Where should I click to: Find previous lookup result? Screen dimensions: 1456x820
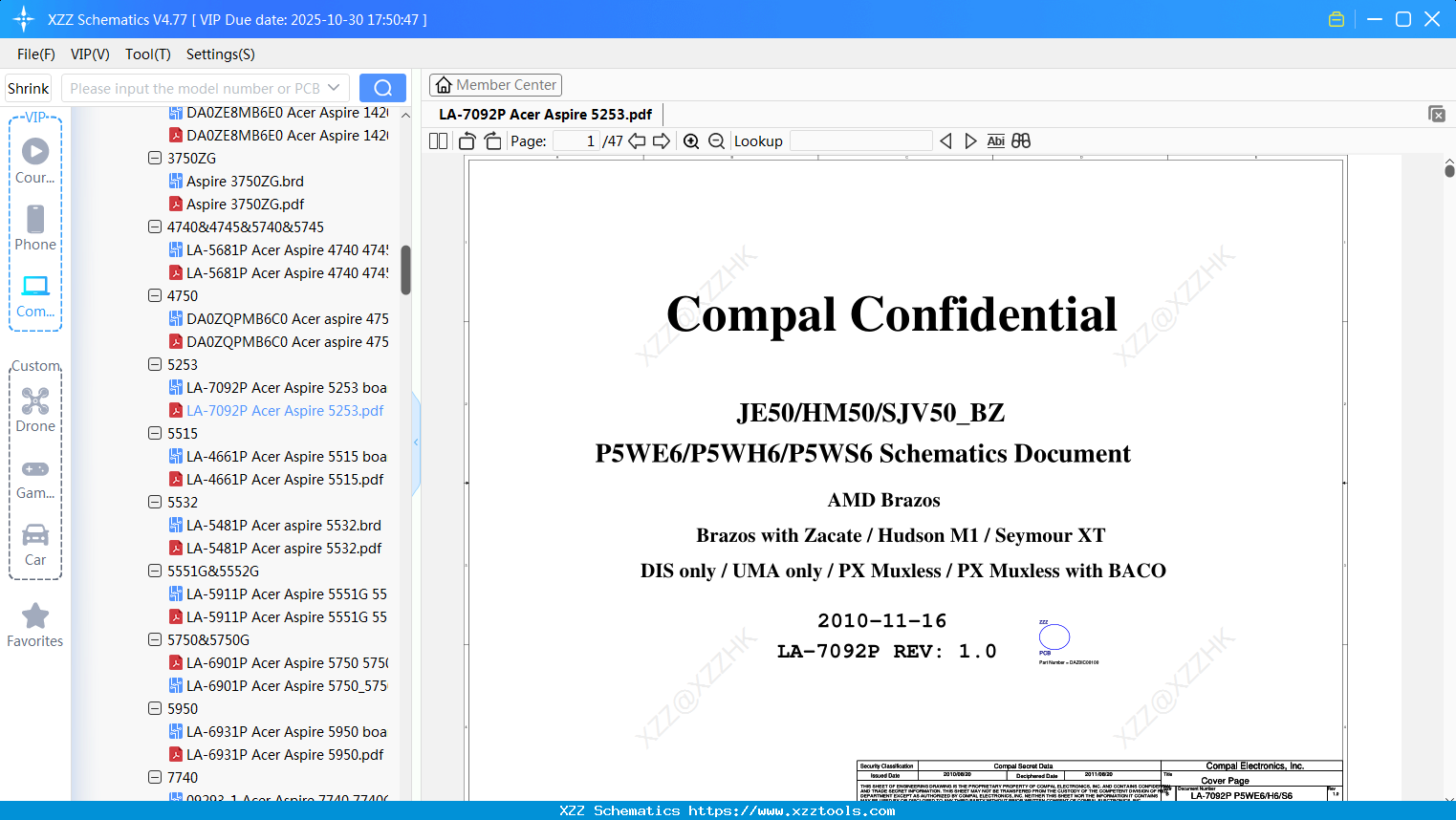(946, 141)
